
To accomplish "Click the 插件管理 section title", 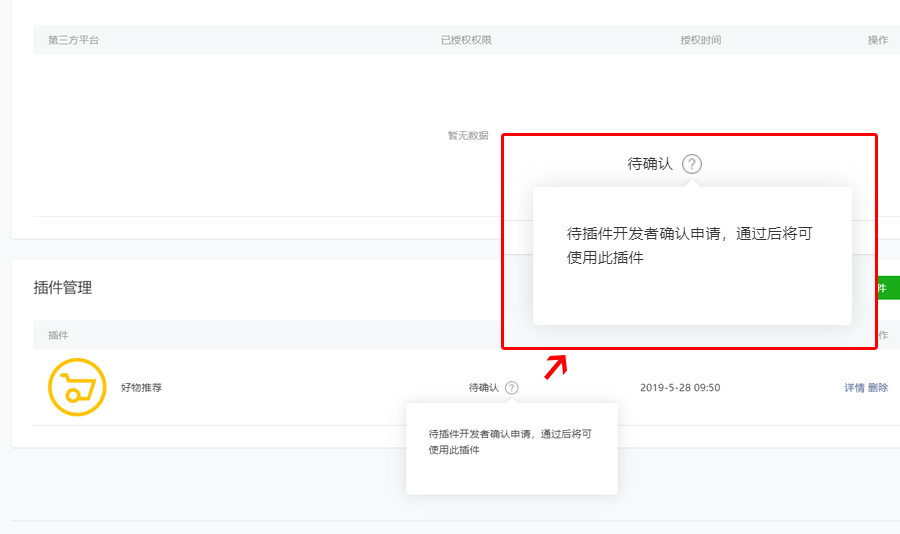I will tap(63, 288).
